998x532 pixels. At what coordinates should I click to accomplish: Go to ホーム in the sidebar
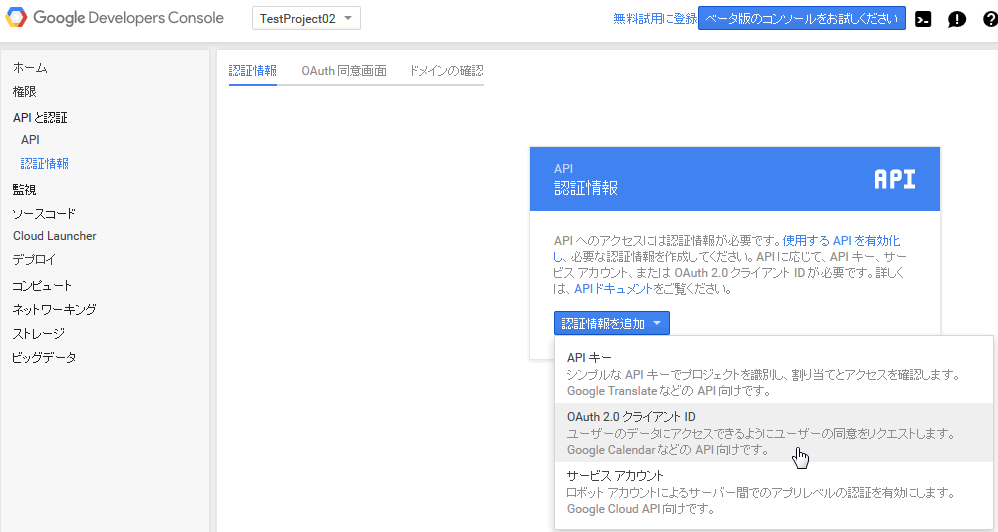30,67
